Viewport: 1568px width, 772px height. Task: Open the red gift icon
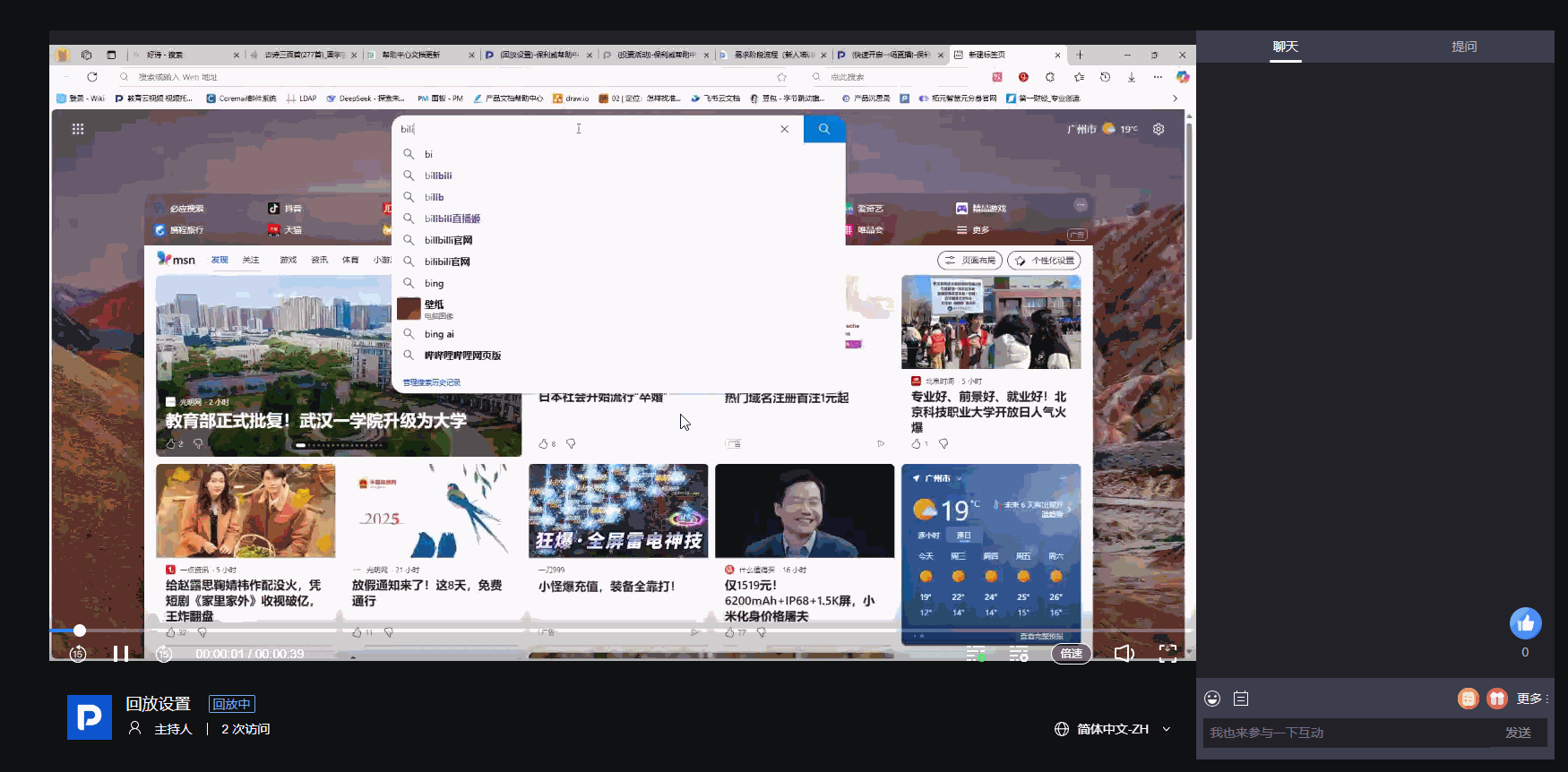click(x=1497, y=699)
